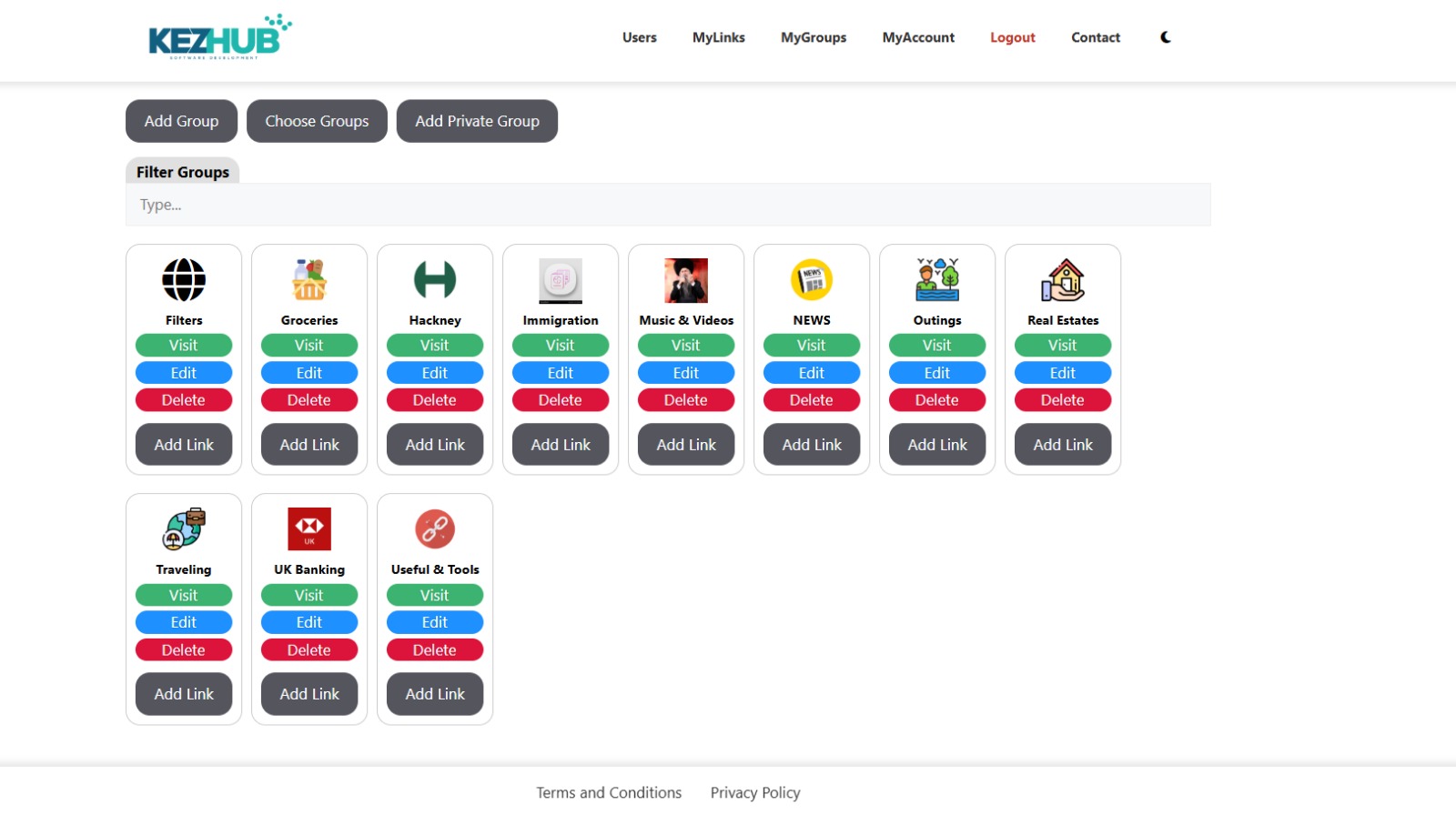Click the Hackney H logo icon
The image size is (1456, 815).
point(435,279)
